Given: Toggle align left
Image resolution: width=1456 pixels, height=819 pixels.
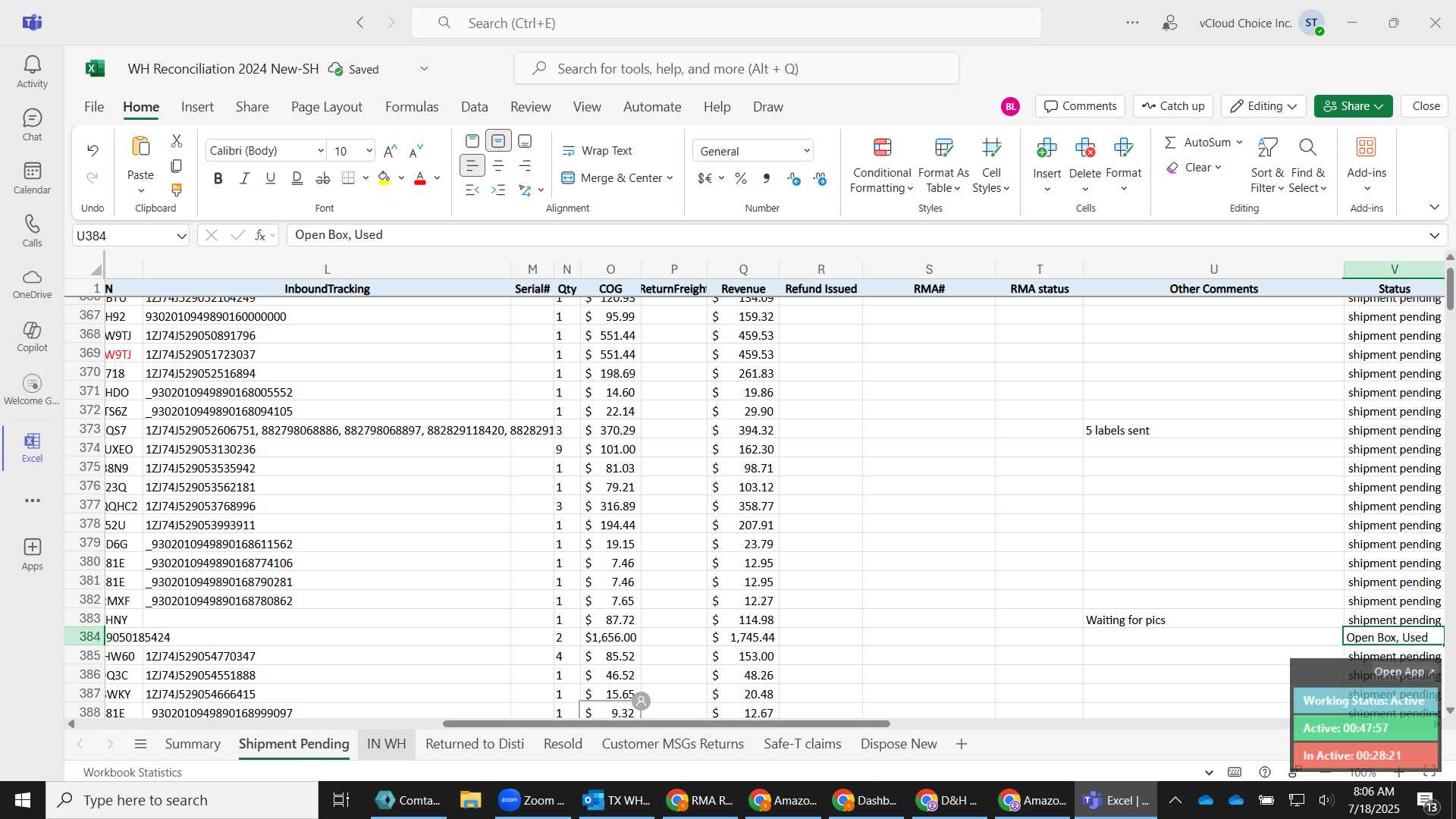Looking at the screenshot, I should pos(472,165).
